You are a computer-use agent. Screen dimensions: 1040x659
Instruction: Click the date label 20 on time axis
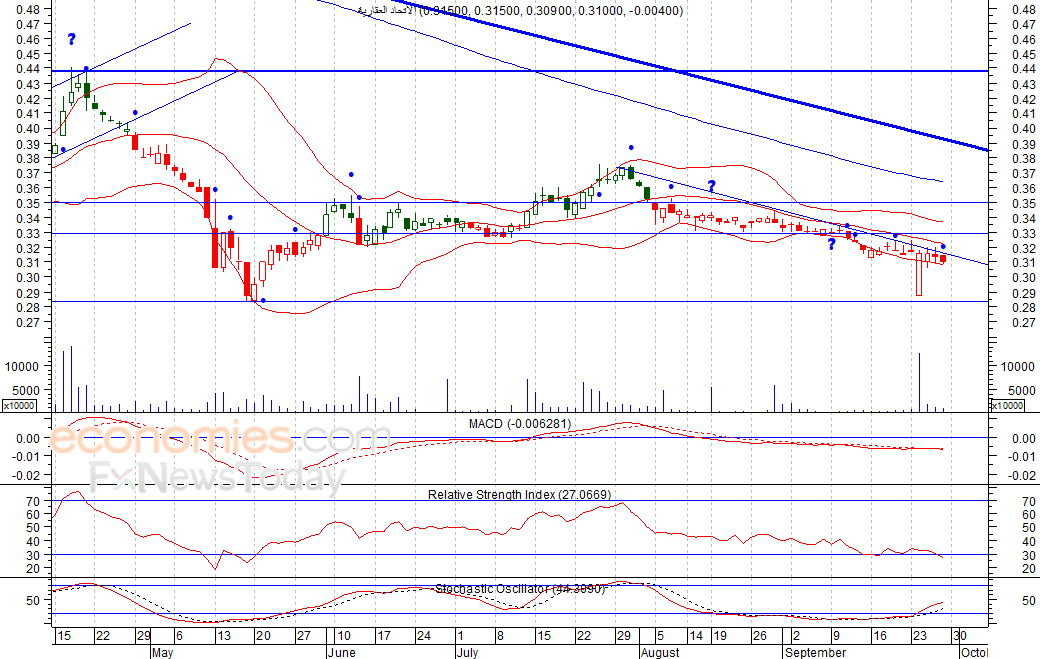pos(263,636)
